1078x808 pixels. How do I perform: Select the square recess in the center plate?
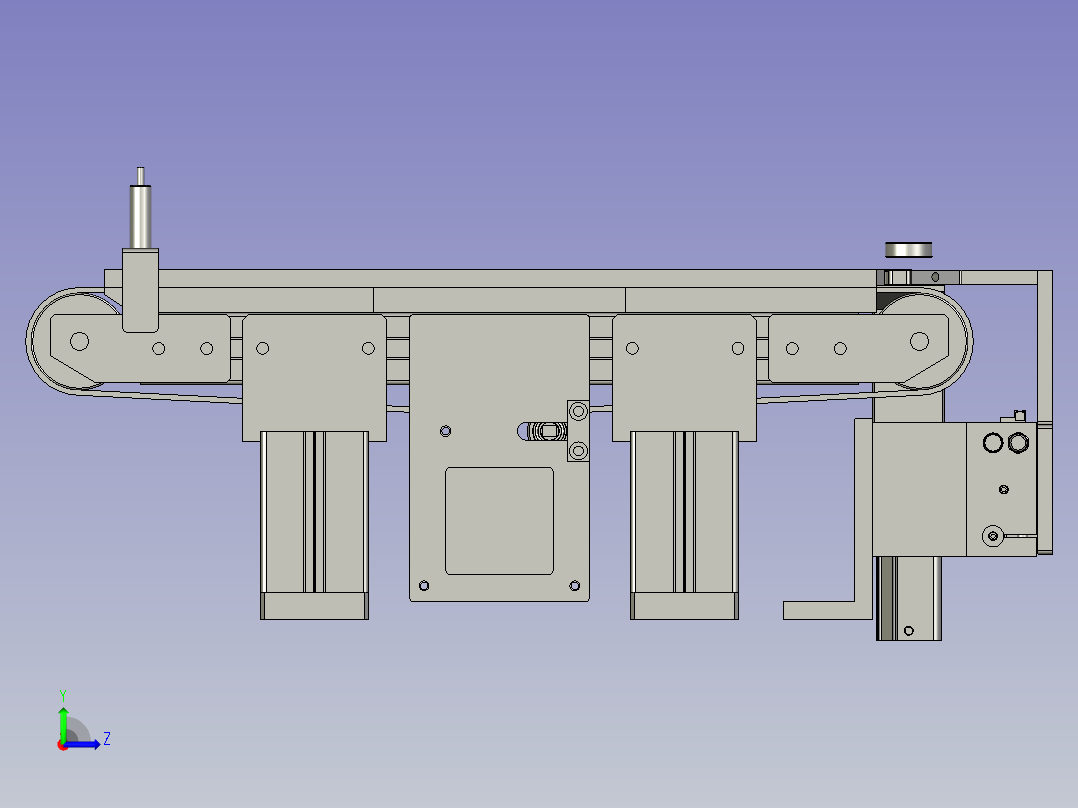click(x=499, y=521)
